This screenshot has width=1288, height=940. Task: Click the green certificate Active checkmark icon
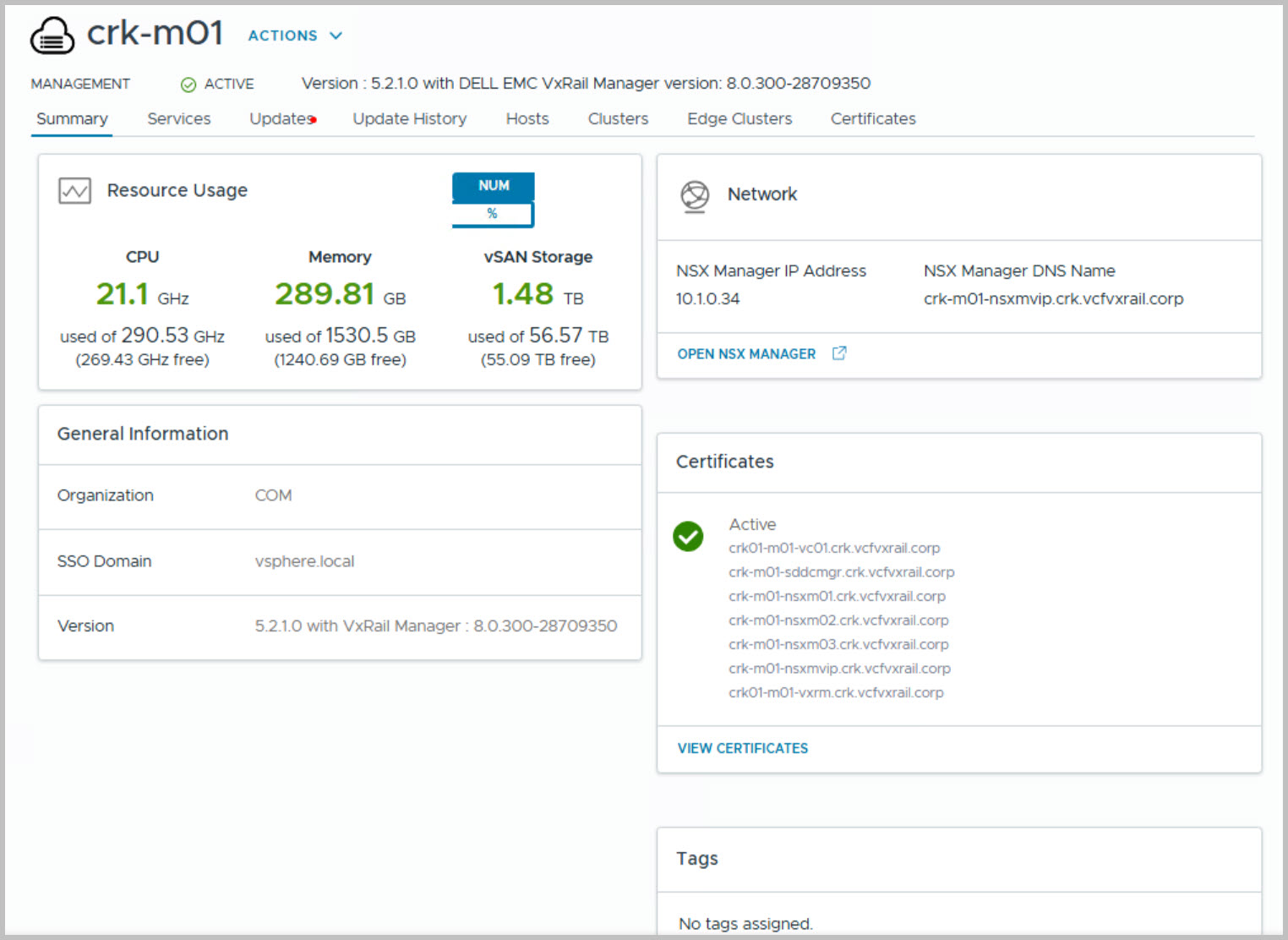[688, 536]
